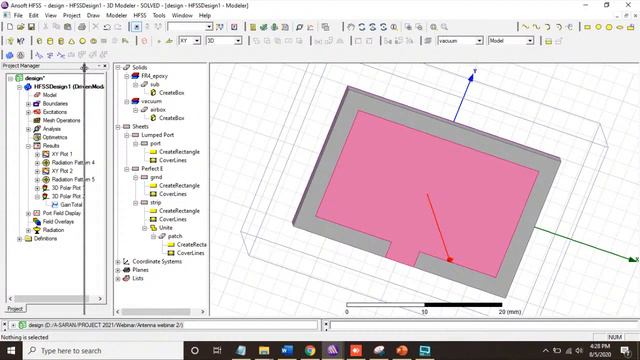Select the grnd sheet under Perfect E
Viewport: 640px width, 360px height.
(x=156, y=177)
